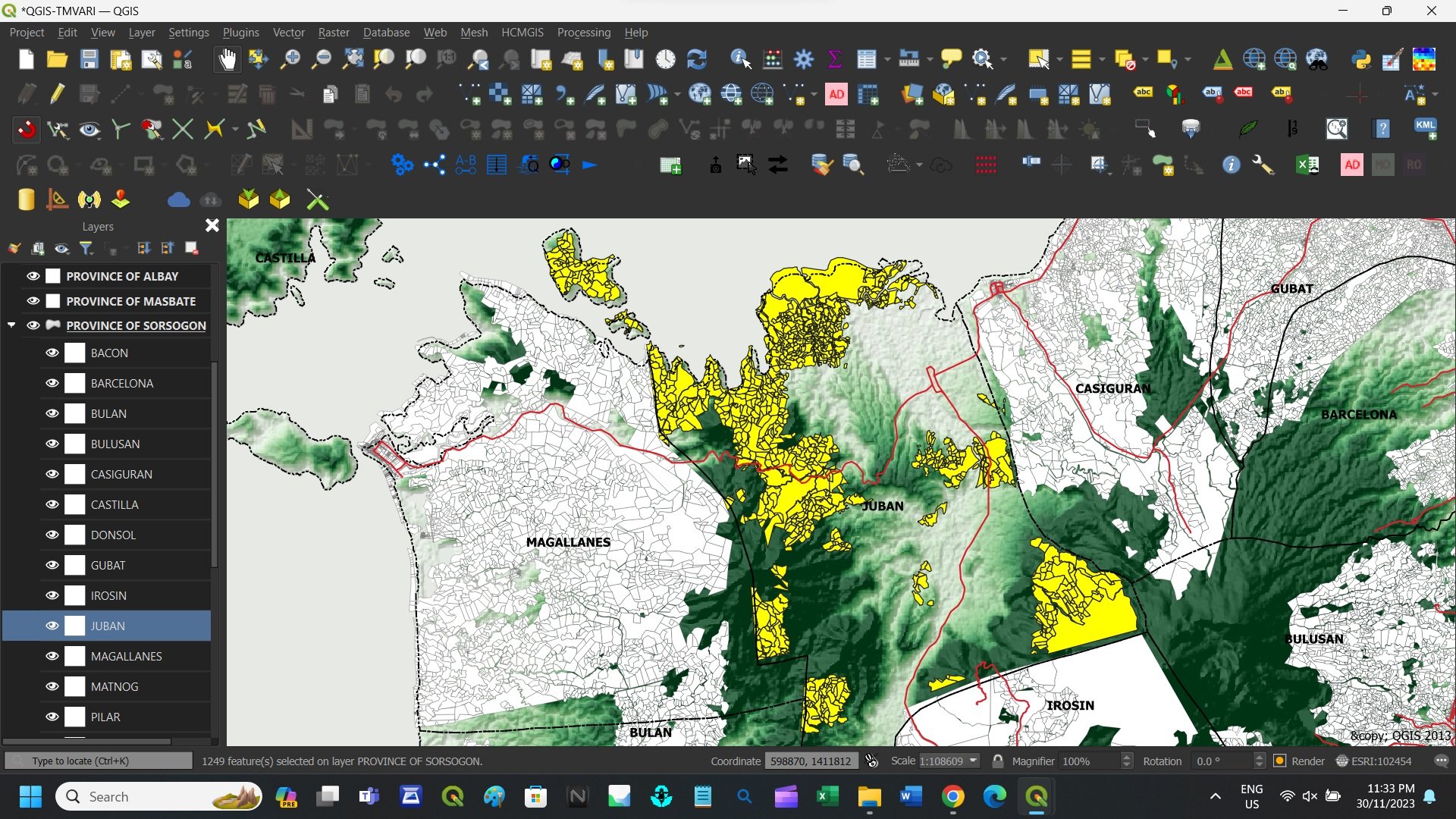Select the Pan Map hand tool
Viewport: 1456px width, 819px height.
pos(227,59)
